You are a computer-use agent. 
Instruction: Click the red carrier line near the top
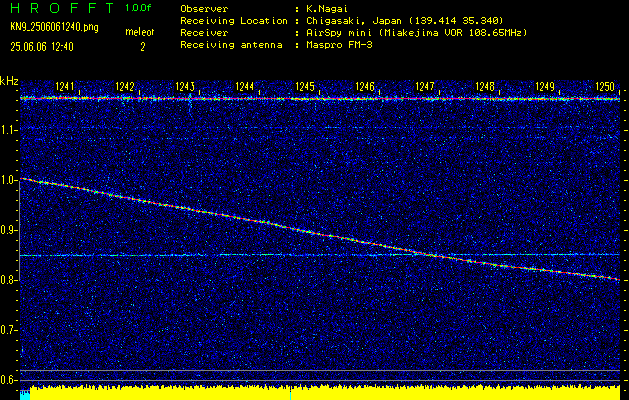tap(320, 98)
